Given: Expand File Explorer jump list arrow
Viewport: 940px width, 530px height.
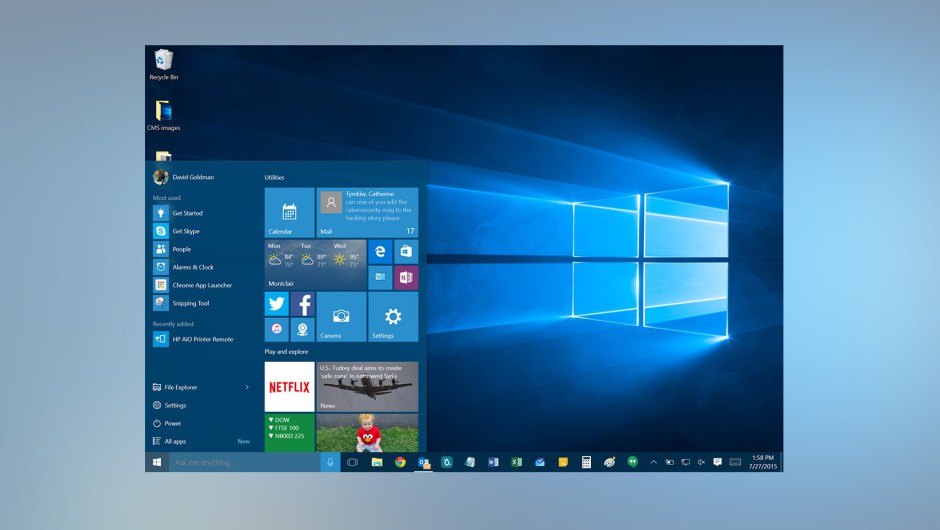Looking at the screenshot, I should tap(247, 387).
